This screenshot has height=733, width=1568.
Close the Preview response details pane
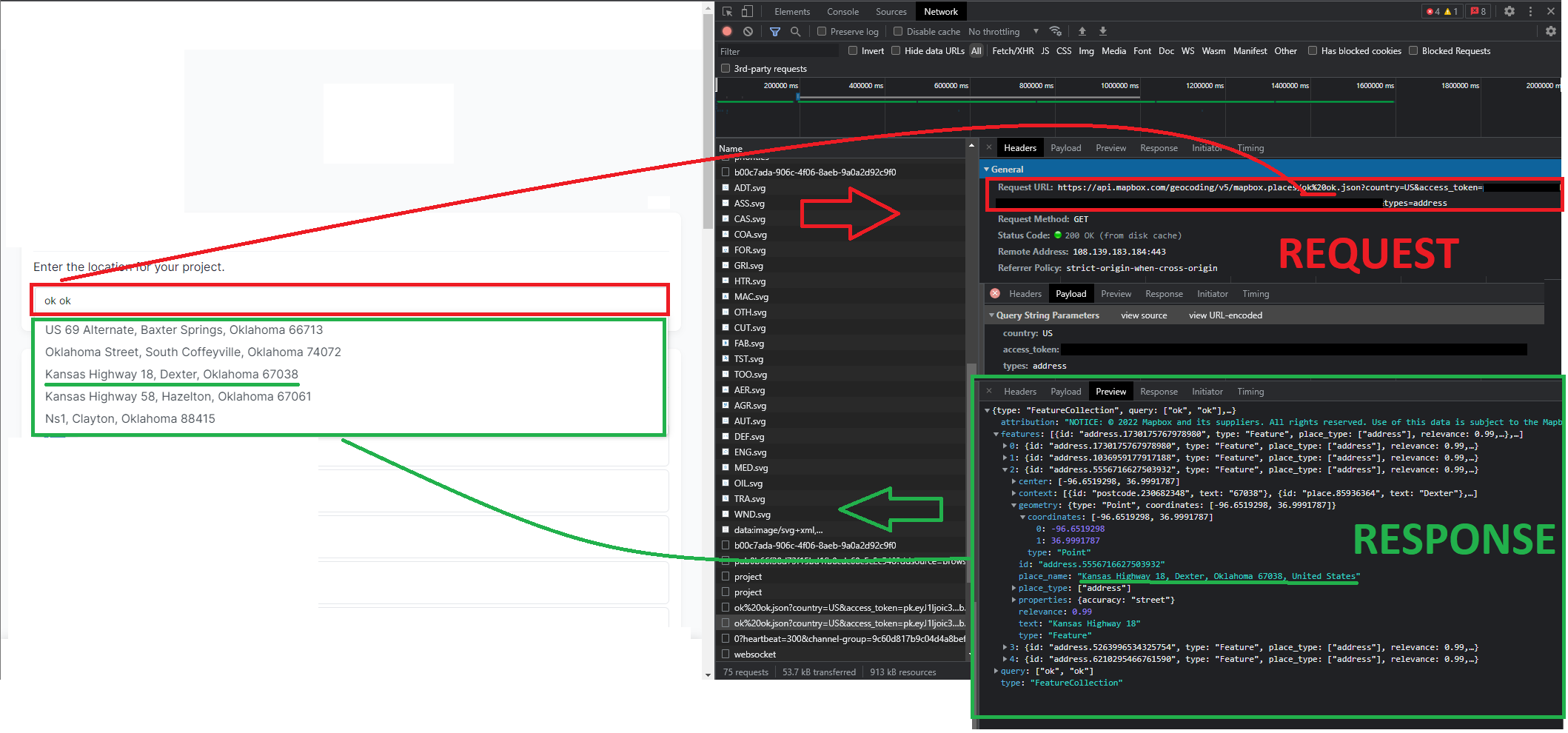988,391
